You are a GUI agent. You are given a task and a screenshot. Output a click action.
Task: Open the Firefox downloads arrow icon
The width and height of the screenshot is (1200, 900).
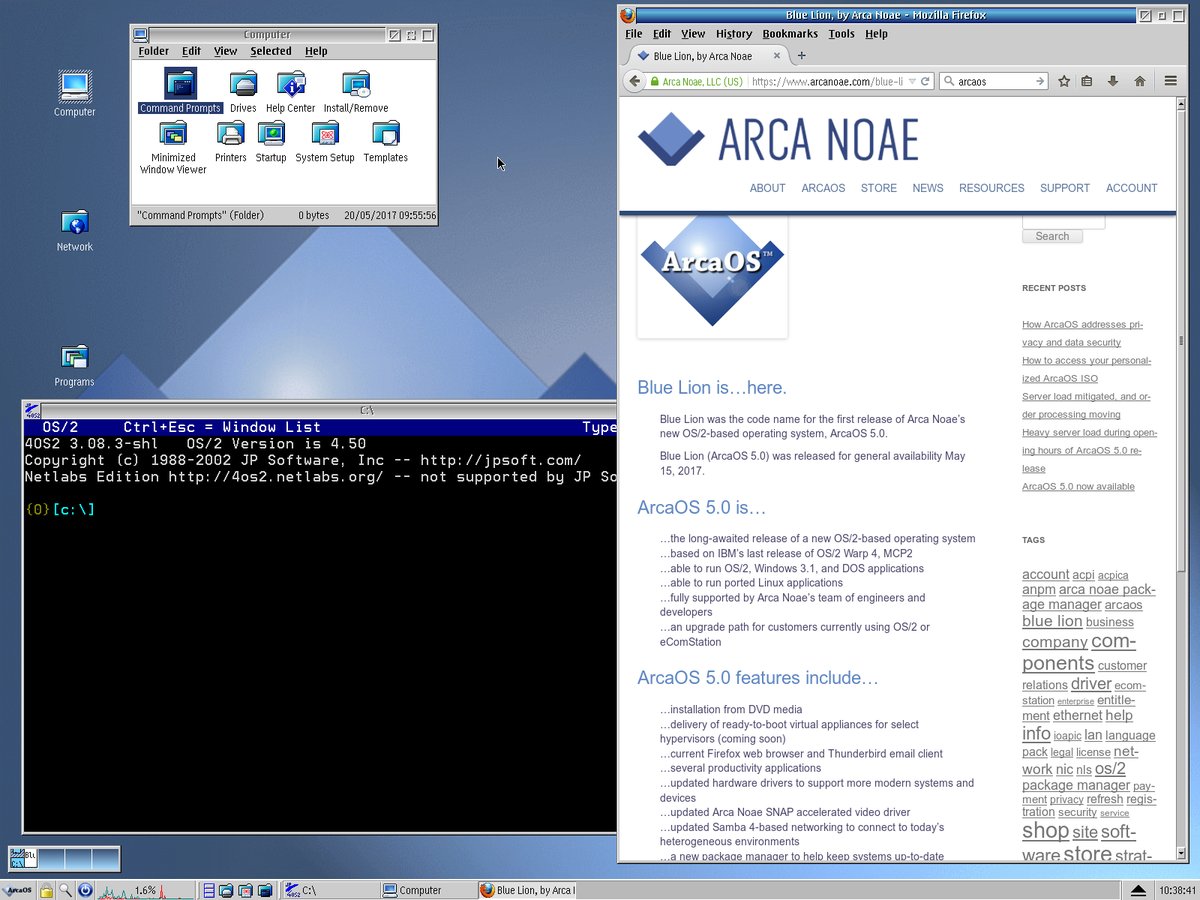coord(1112,81)
